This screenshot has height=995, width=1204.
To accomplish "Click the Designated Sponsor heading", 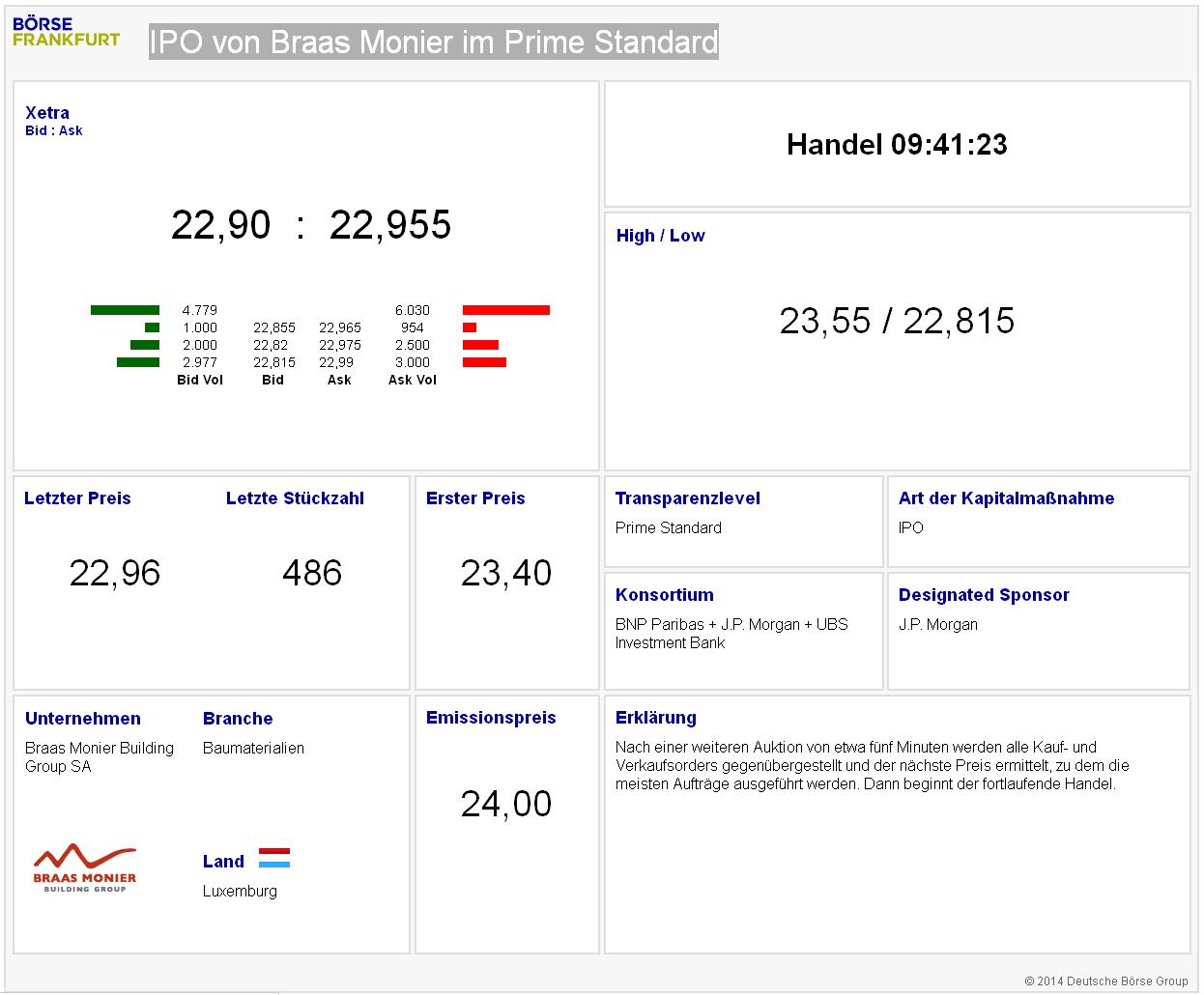I will point(984,595).
